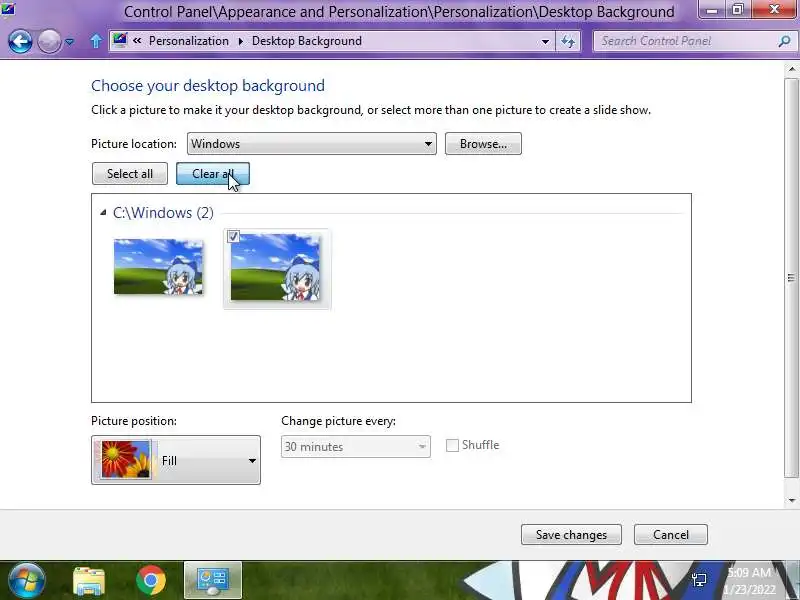Open the Windows Start orb
This screenshot has width=800, height=600.
tap(26, 580)
